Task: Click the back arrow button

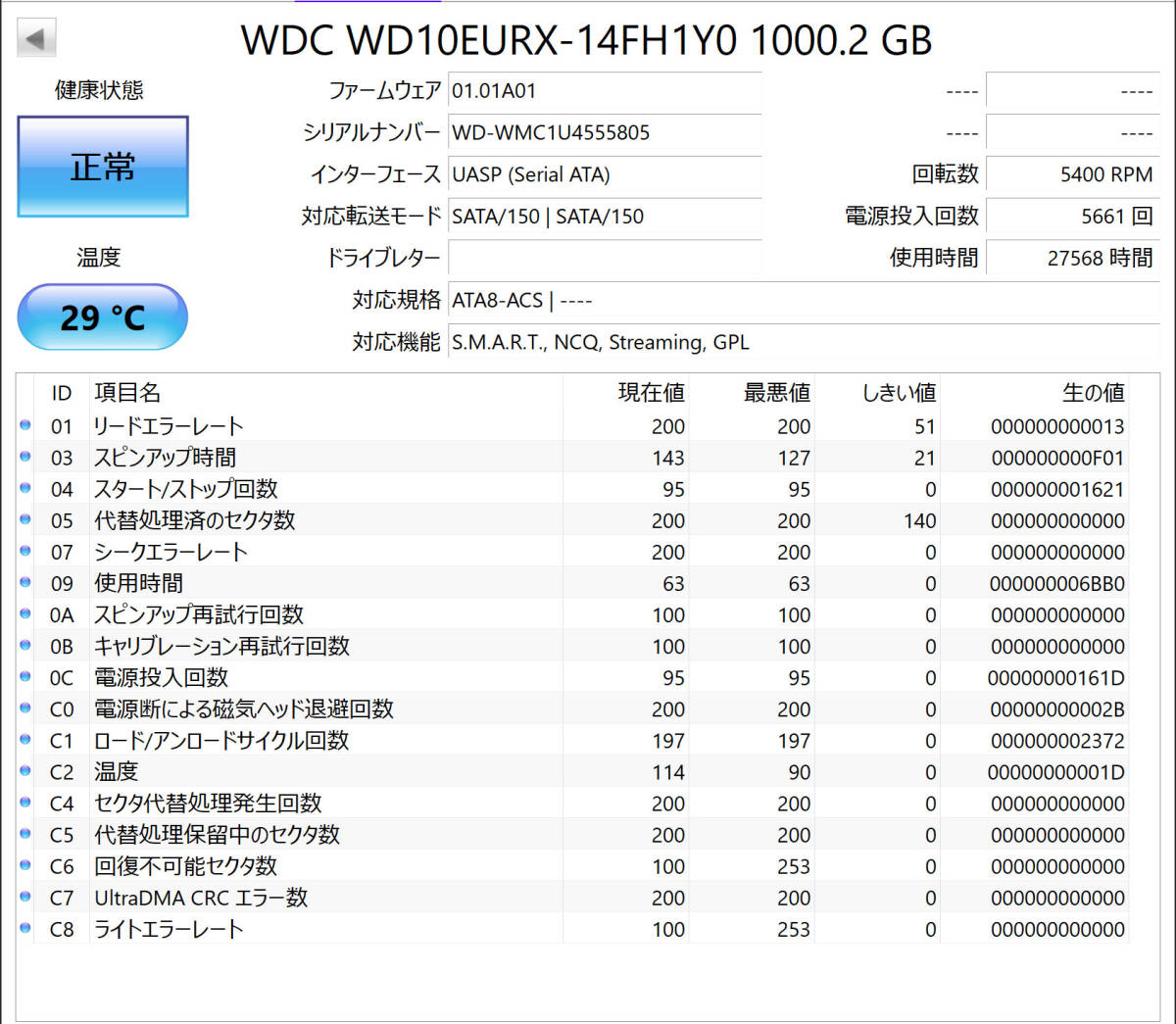Action: click(37, 39)
